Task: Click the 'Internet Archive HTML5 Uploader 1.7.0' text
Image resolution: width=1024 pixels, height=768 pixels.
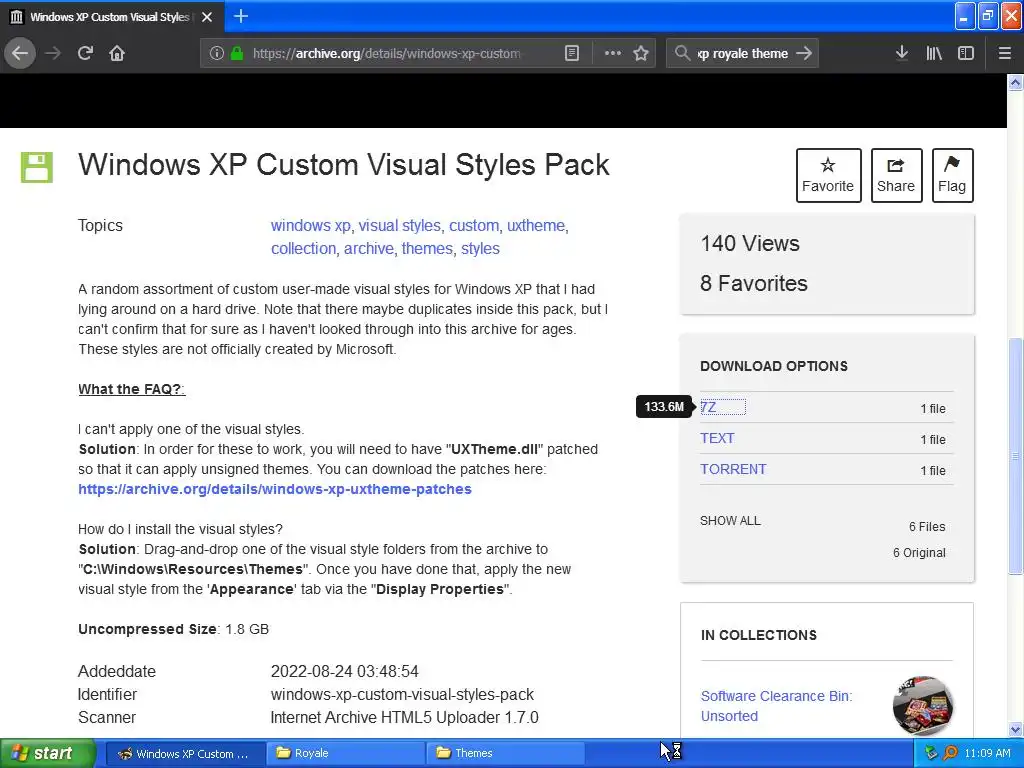Action: point(405,718)
